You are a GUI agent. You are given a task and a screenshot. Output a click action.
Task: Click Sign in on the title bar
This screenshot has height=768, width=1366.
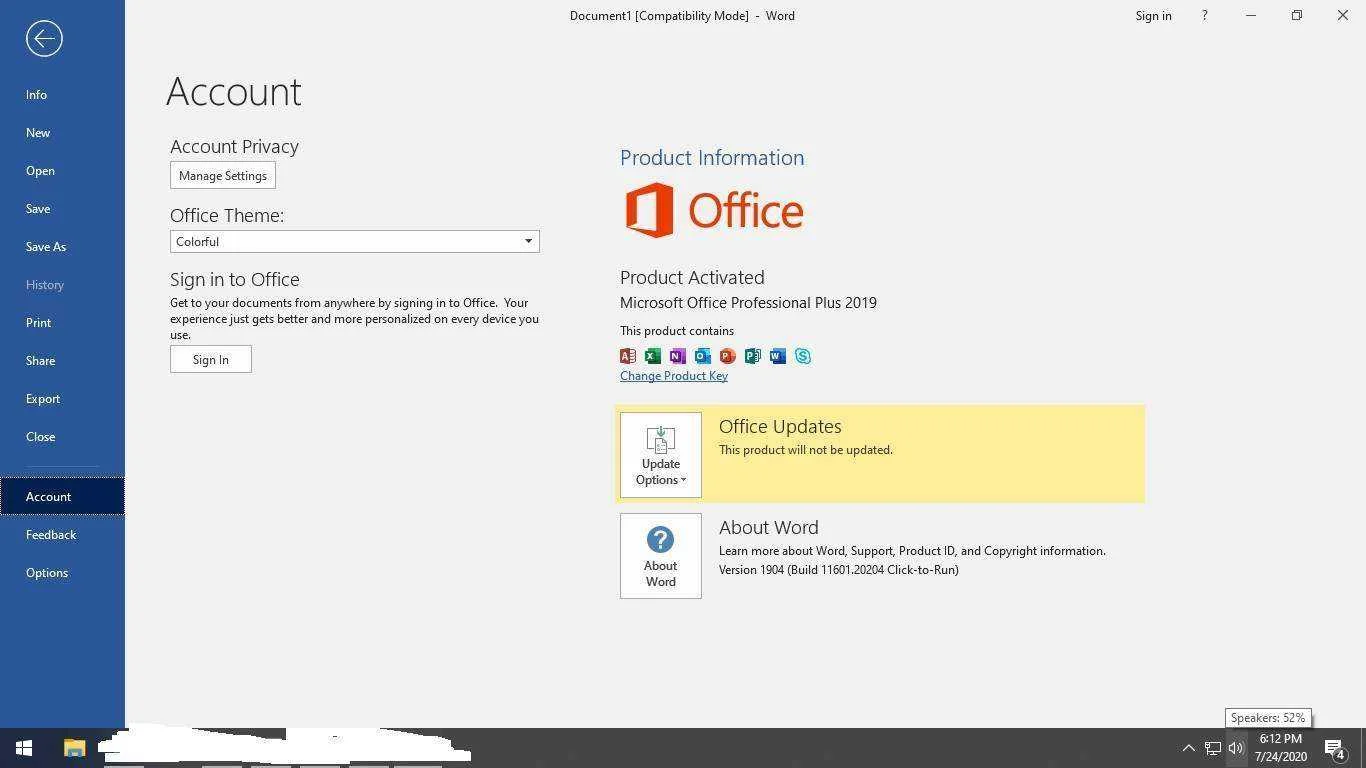coord(1153,16)
